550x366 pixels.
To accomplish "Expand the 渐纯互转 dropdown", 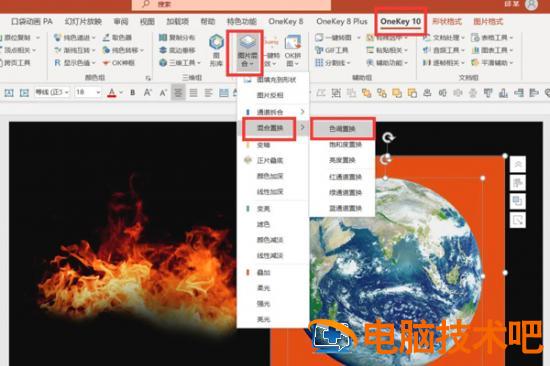I will tap(94, 50).
